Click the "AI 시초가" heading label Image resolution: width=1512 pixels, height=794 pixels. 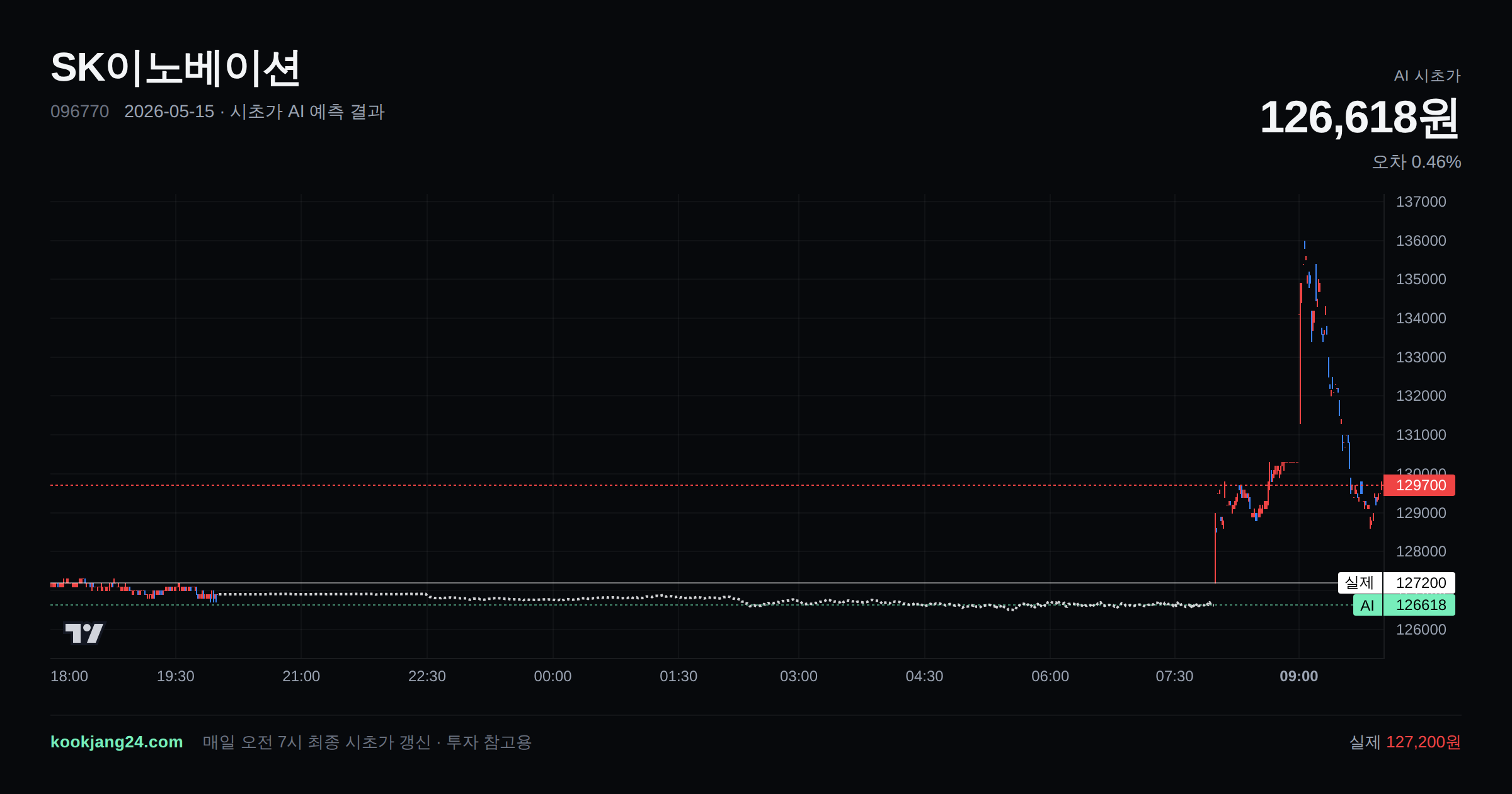point(1428,76)
